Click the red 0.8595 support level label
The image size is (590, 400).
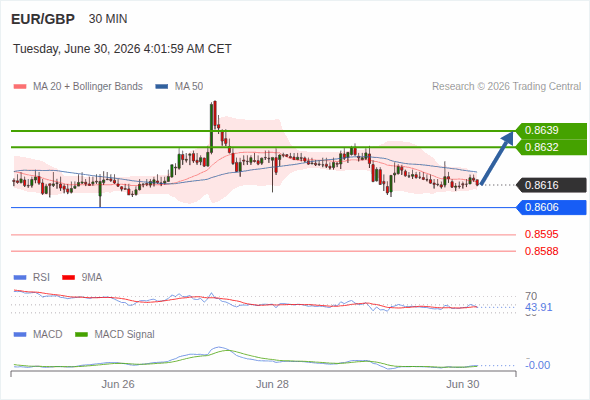pyautogui.click(x=541, y=234)
